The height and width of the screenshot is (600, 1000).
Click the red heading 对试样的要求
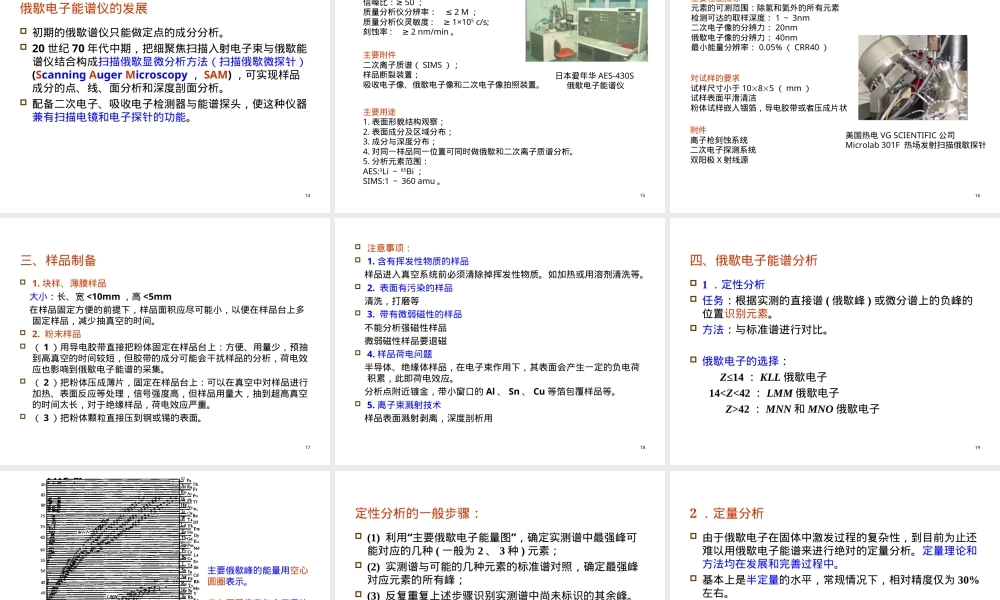[715, 78]
